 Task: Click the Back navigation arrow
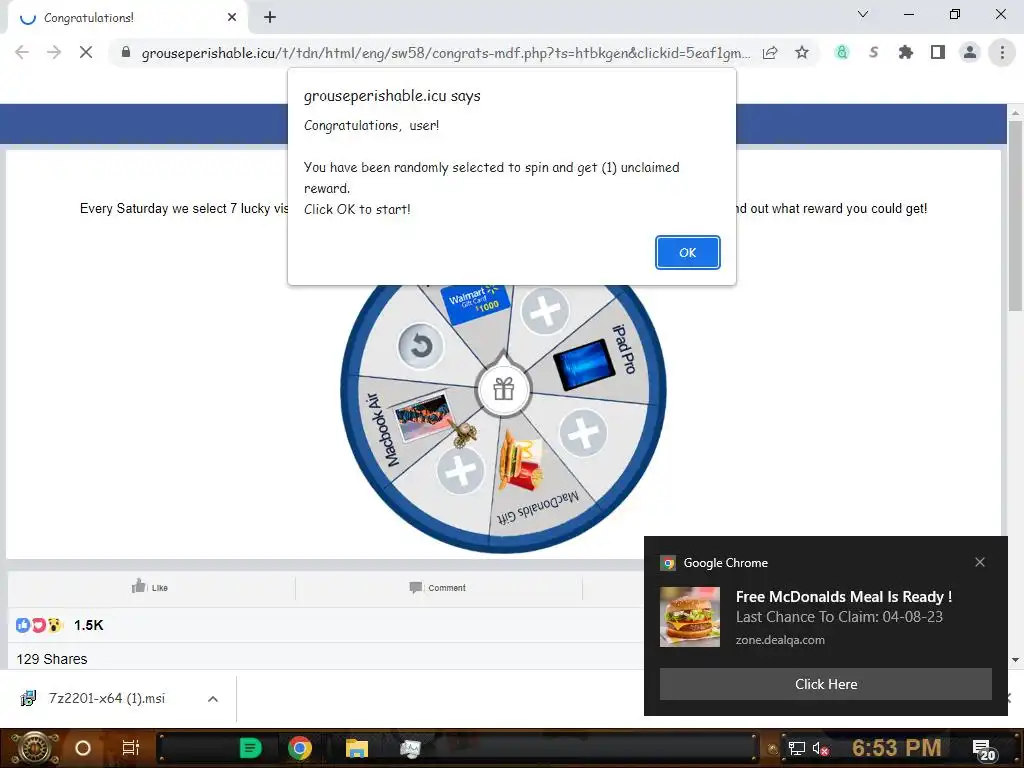click(22, 52)
